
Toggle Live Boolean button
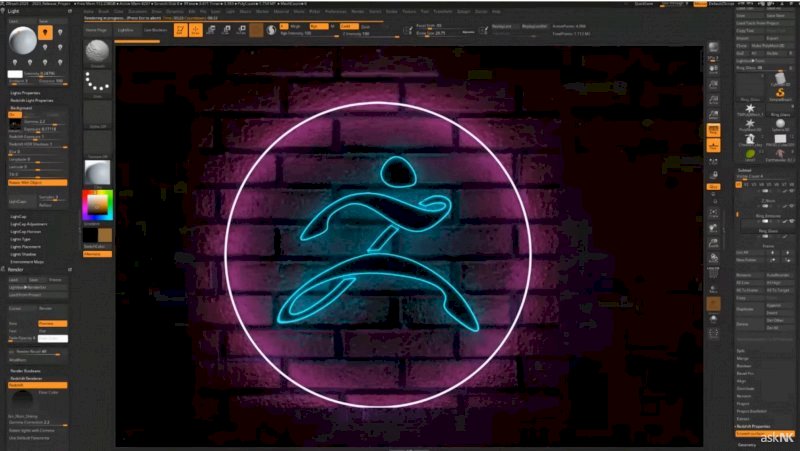click(x=156, y=30)
